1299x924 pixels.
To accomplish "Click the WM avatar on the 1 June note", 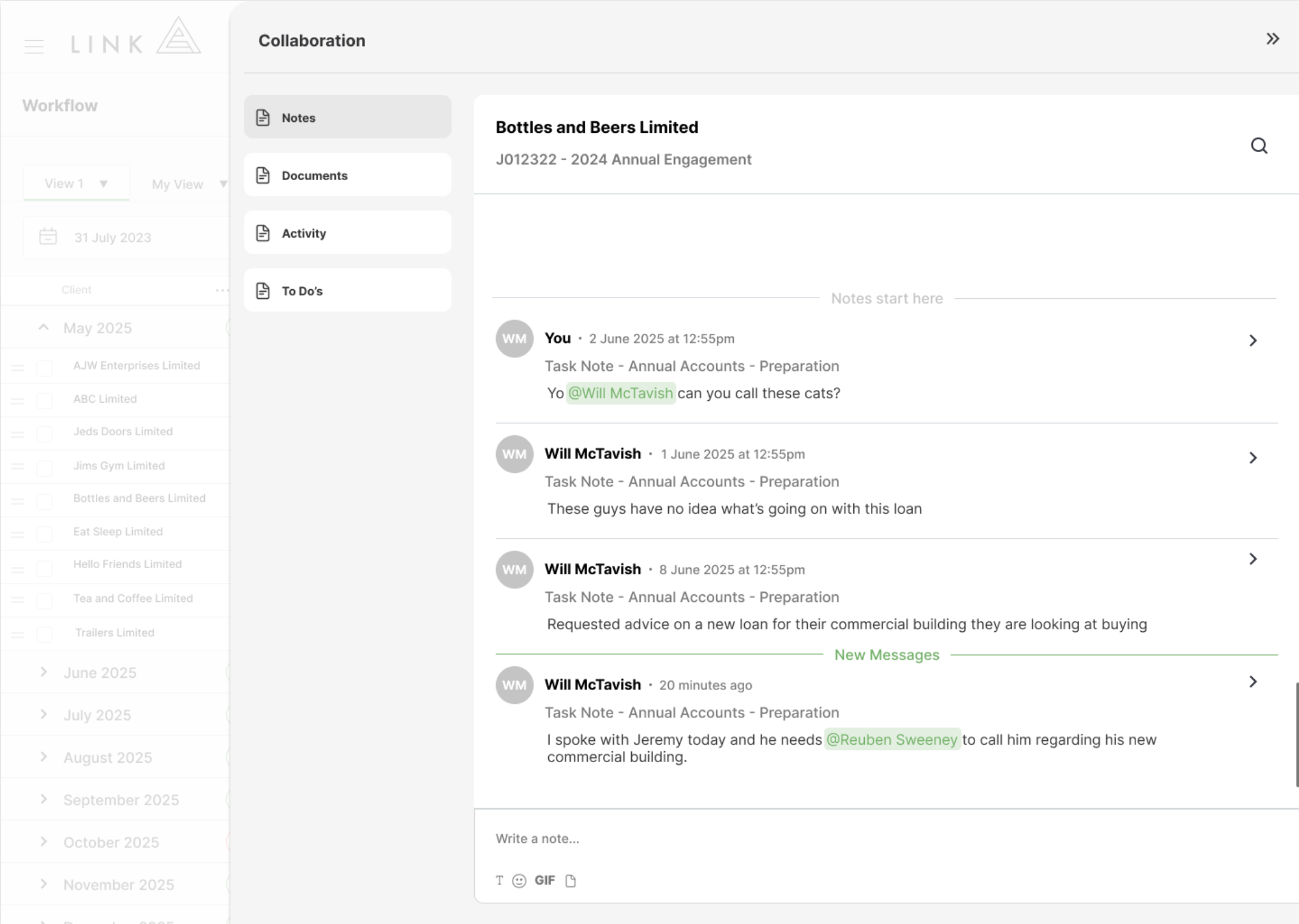I will 514,454.
